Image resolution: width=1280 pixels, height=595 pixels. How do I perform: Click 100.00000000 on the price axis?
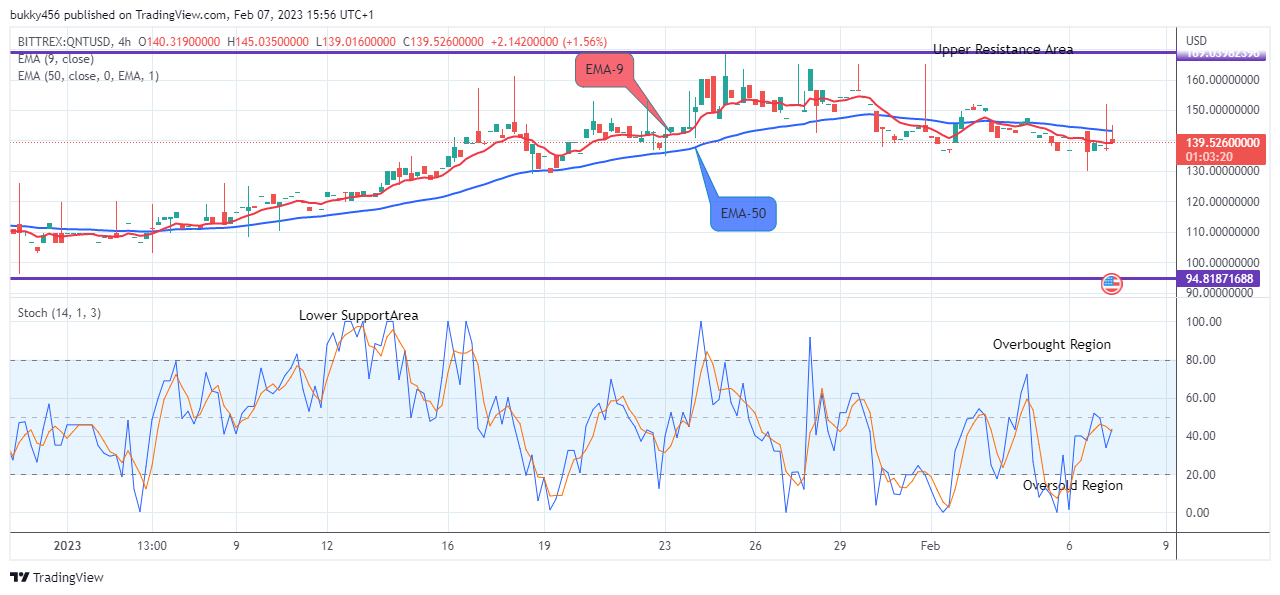coord(1223,263)
